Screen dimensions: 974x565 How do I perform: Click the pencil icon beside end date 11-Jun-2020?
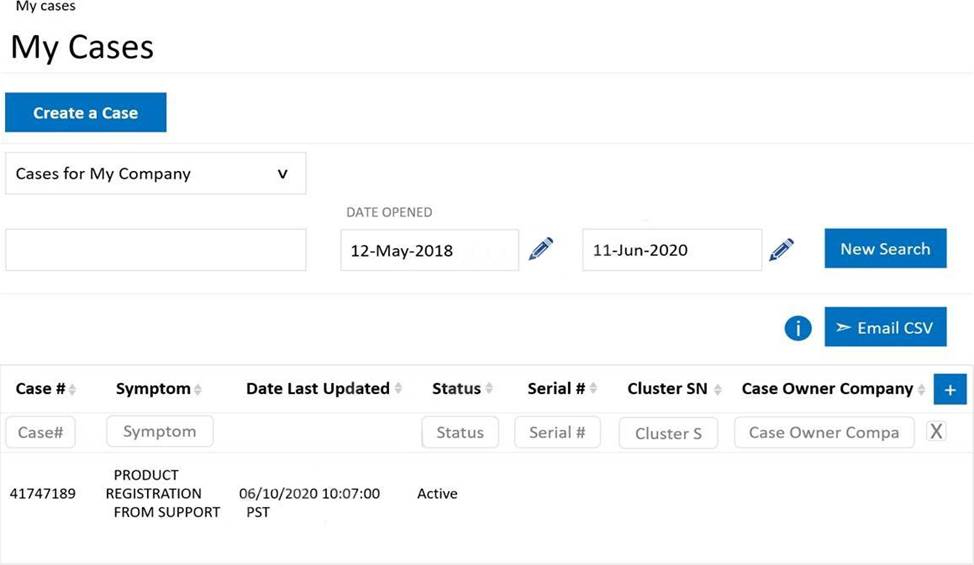point(782,249)
